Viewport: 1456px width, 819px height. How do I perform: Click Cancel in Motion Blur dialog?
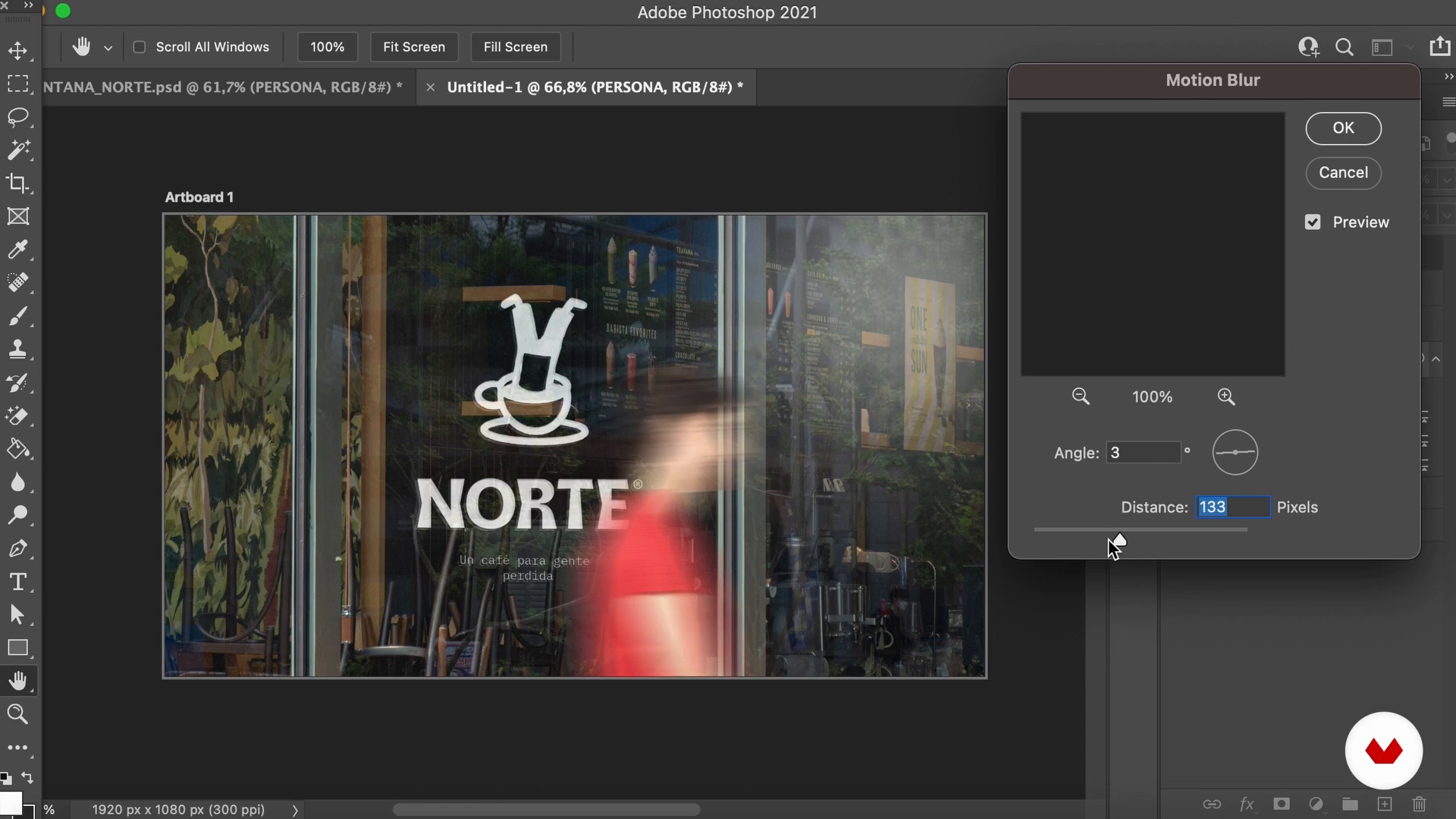[x=1343, y=173]
